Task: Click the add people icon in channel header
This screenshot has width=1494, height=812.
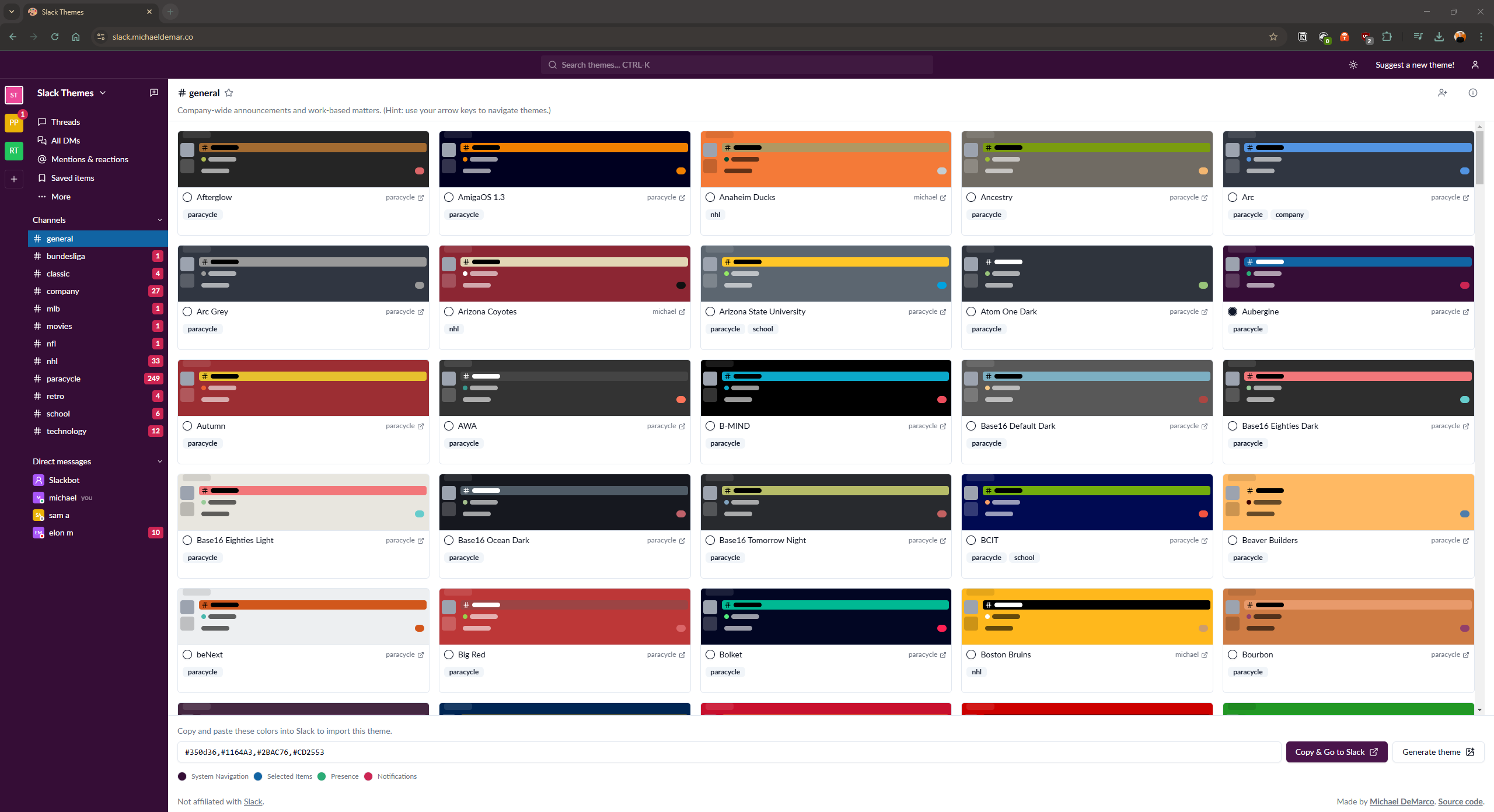Action: point(1443,93)
